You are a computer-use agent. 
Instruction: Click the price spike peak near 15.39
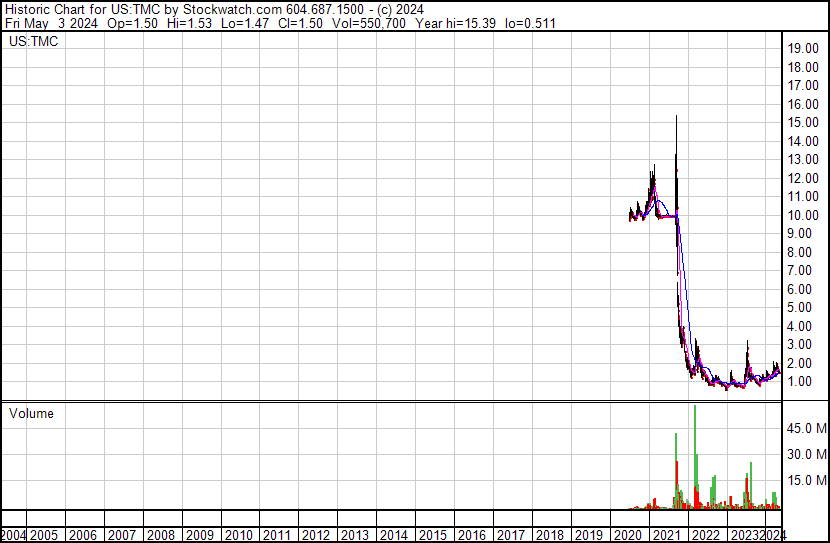click(x=676, y=116)
